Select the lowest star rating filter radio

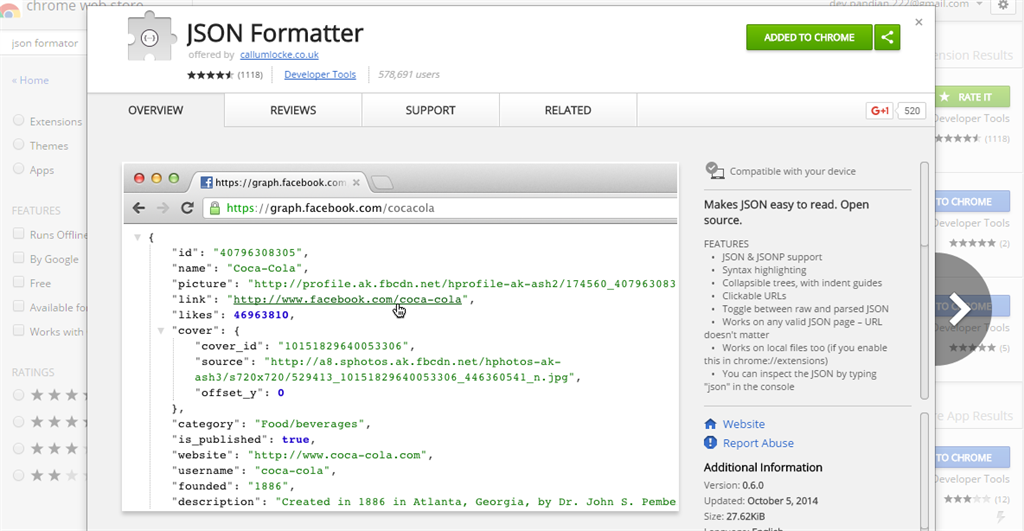[x=18, y=475]
